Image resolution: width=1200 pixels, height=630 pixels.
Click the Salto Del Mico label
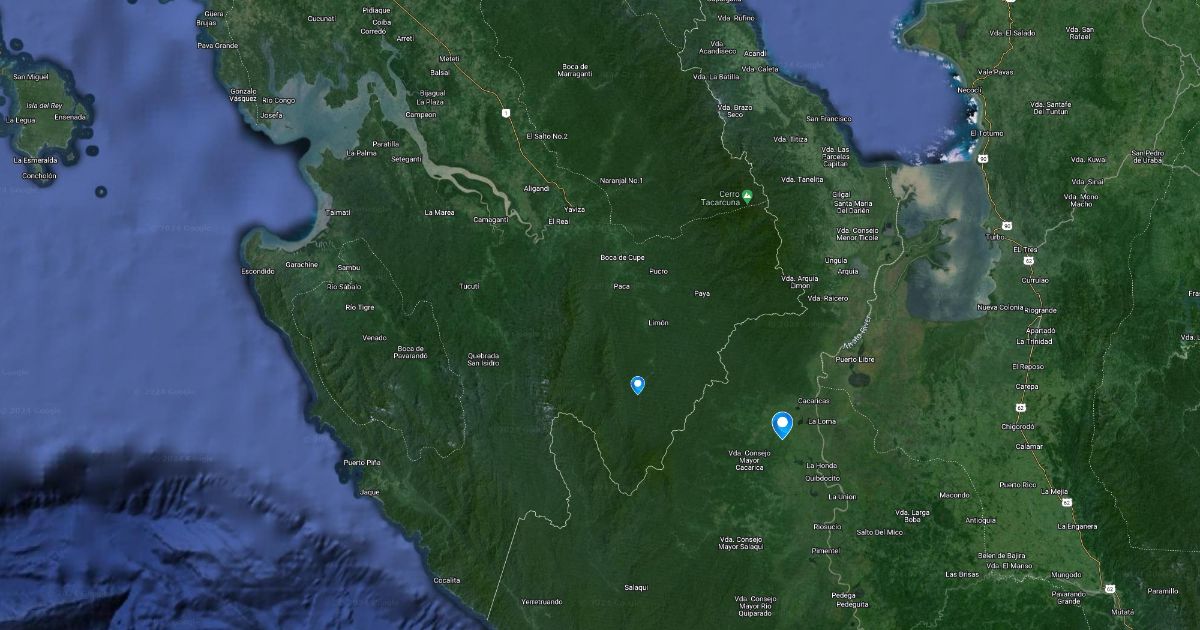(880, 532)
